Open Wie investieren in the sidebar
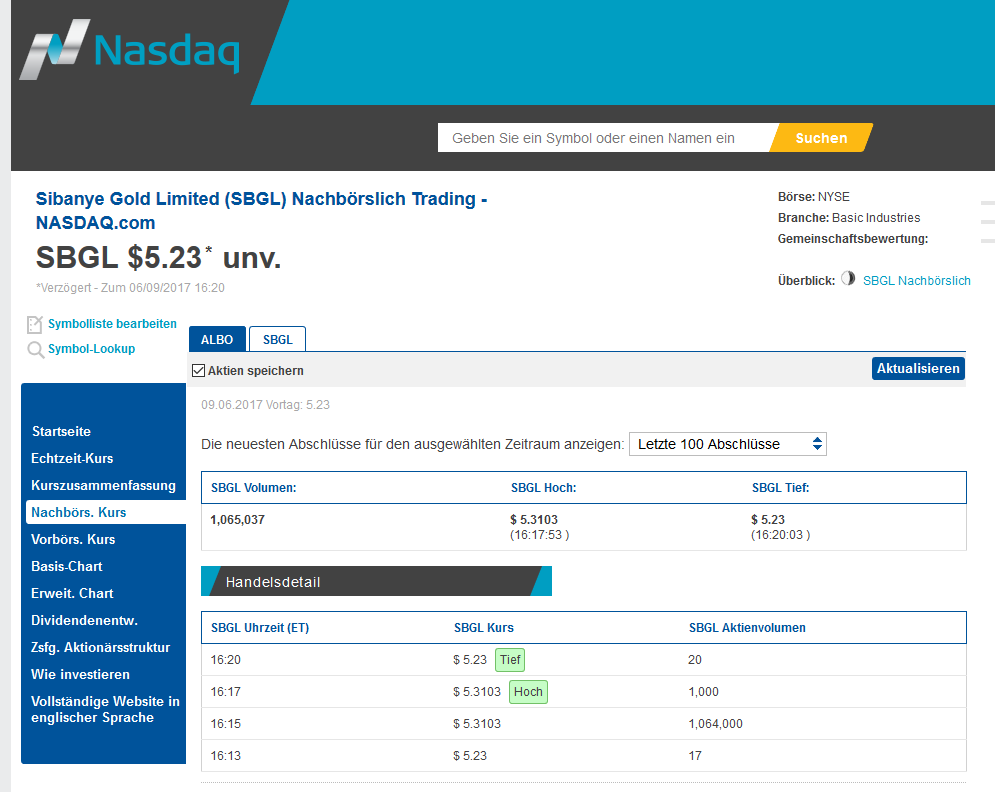This screenshot has width=995, height=792. [81, 675]
